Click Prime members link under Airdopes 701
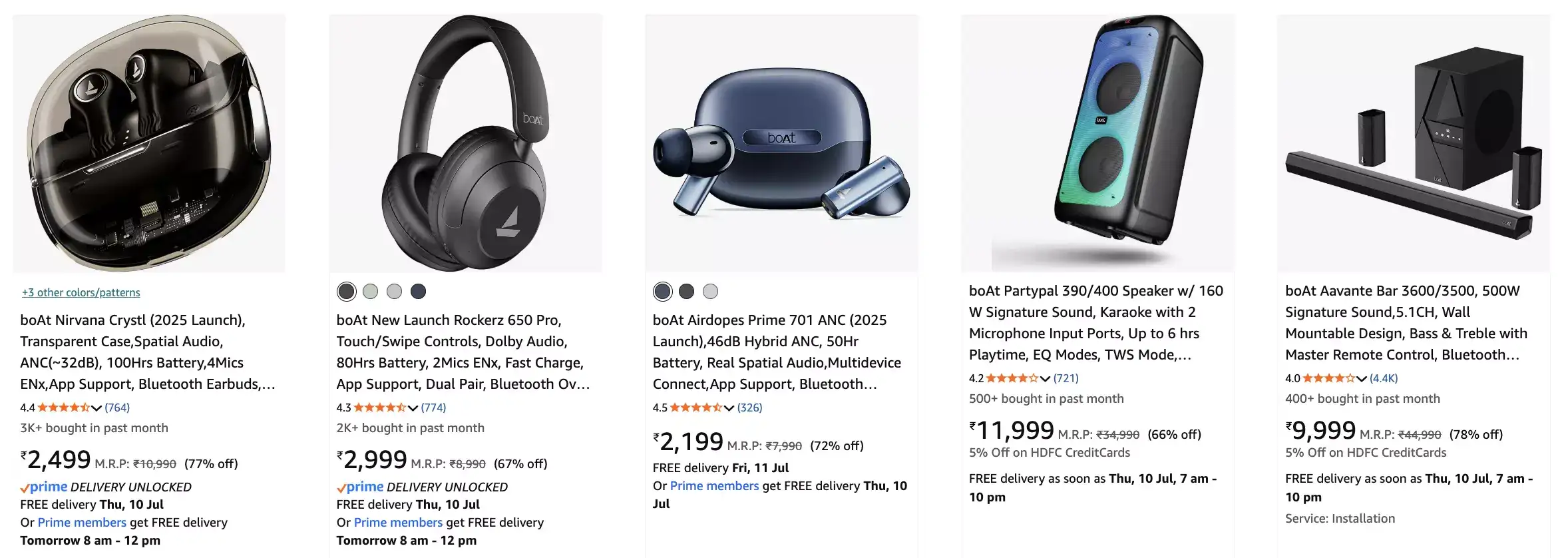Viewport: 1568px width, 558px height. click(x=714, y=486)
